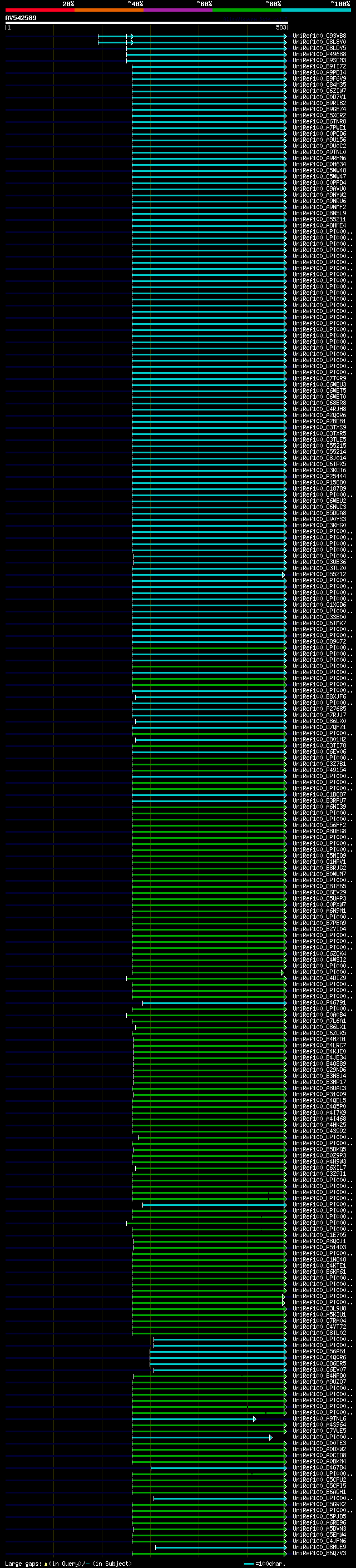The width and height of the screenshot is (356, 1568).
Task: Select hit UniRef100_Q7T0R9
Action: coord(319,379)
